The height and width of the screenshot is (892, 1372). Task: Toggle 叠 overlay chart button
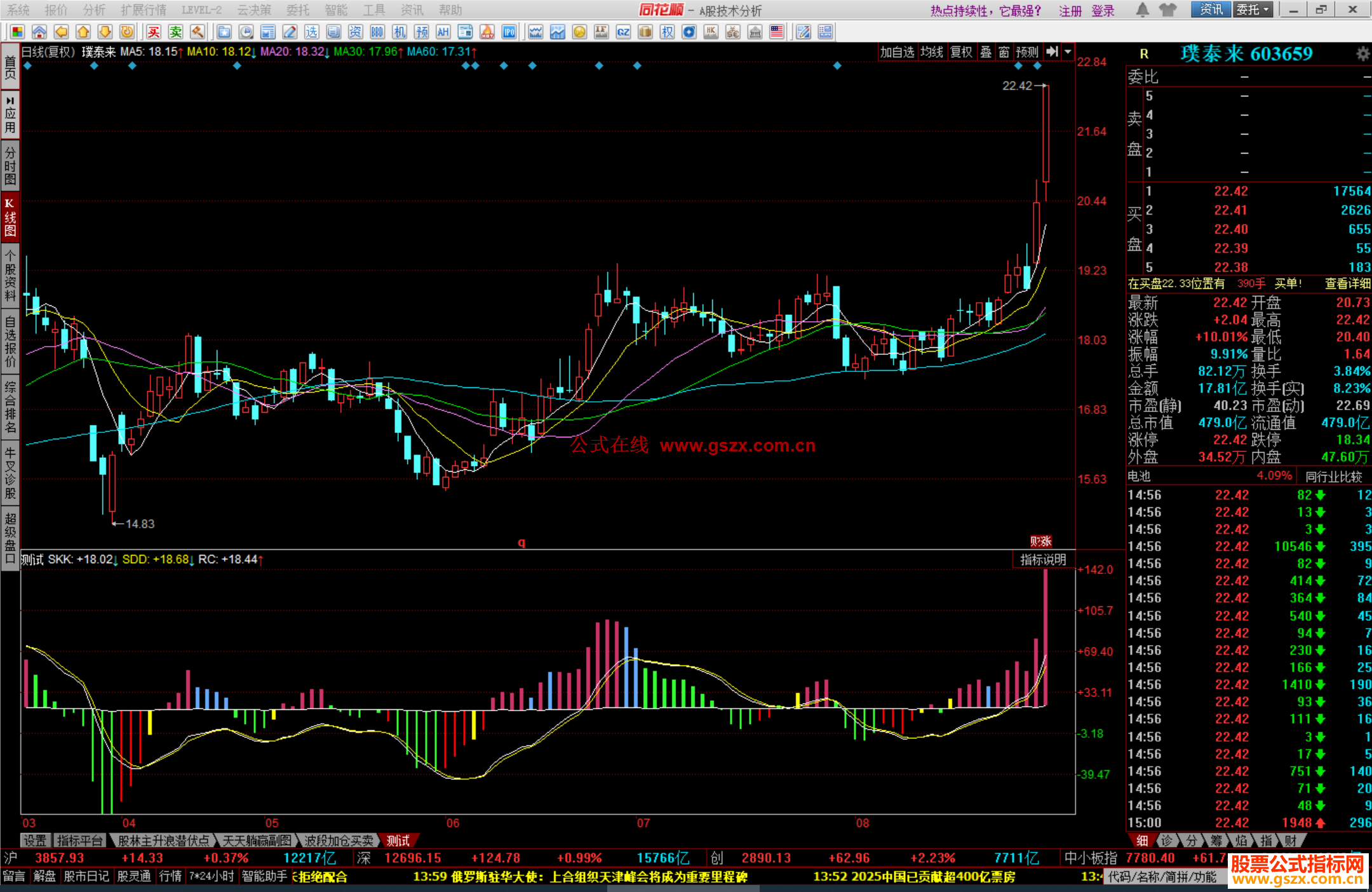click(986, 52)
